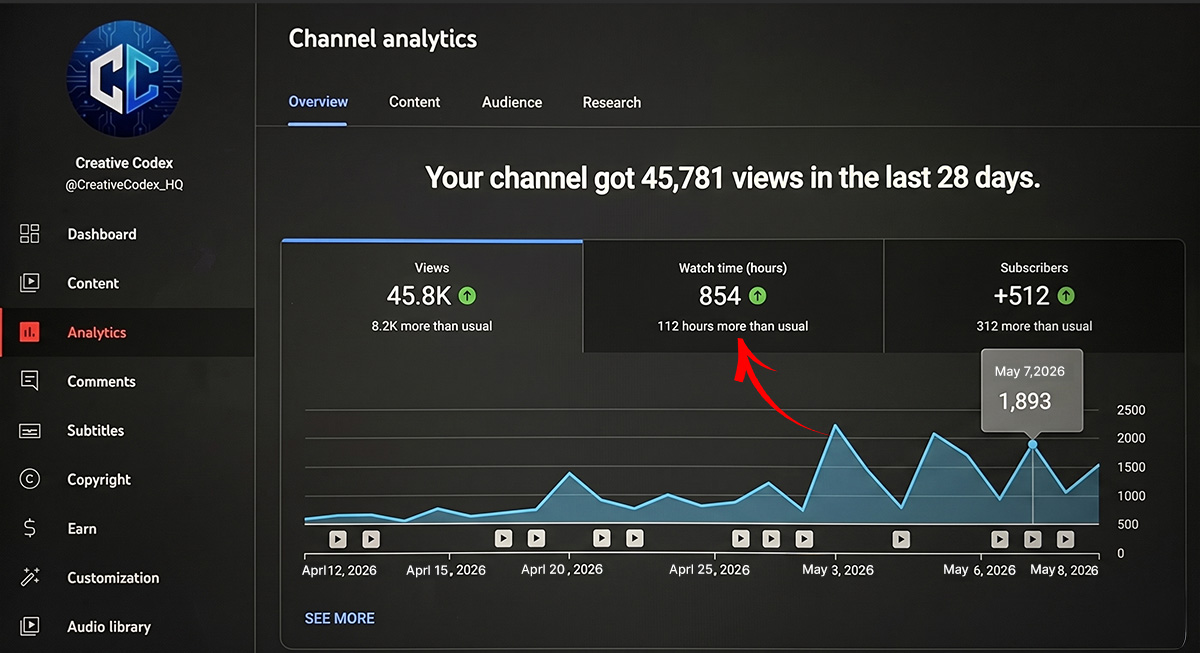This screenshot has height=653, width=1200.
Task: Open the Copyright circled-C icon
Action: point(30,479)
